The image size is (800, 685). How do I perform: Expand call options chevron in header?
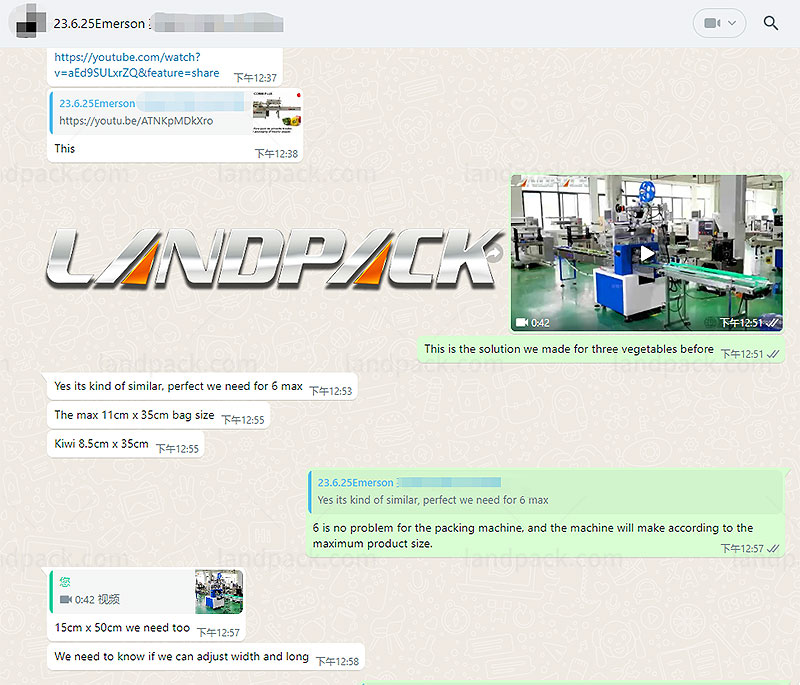733,23
